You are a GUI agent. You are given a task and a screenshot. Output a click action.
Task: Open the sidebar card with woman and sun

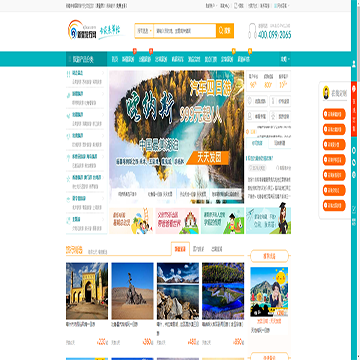pyautogui.click(x=269, y=292)
